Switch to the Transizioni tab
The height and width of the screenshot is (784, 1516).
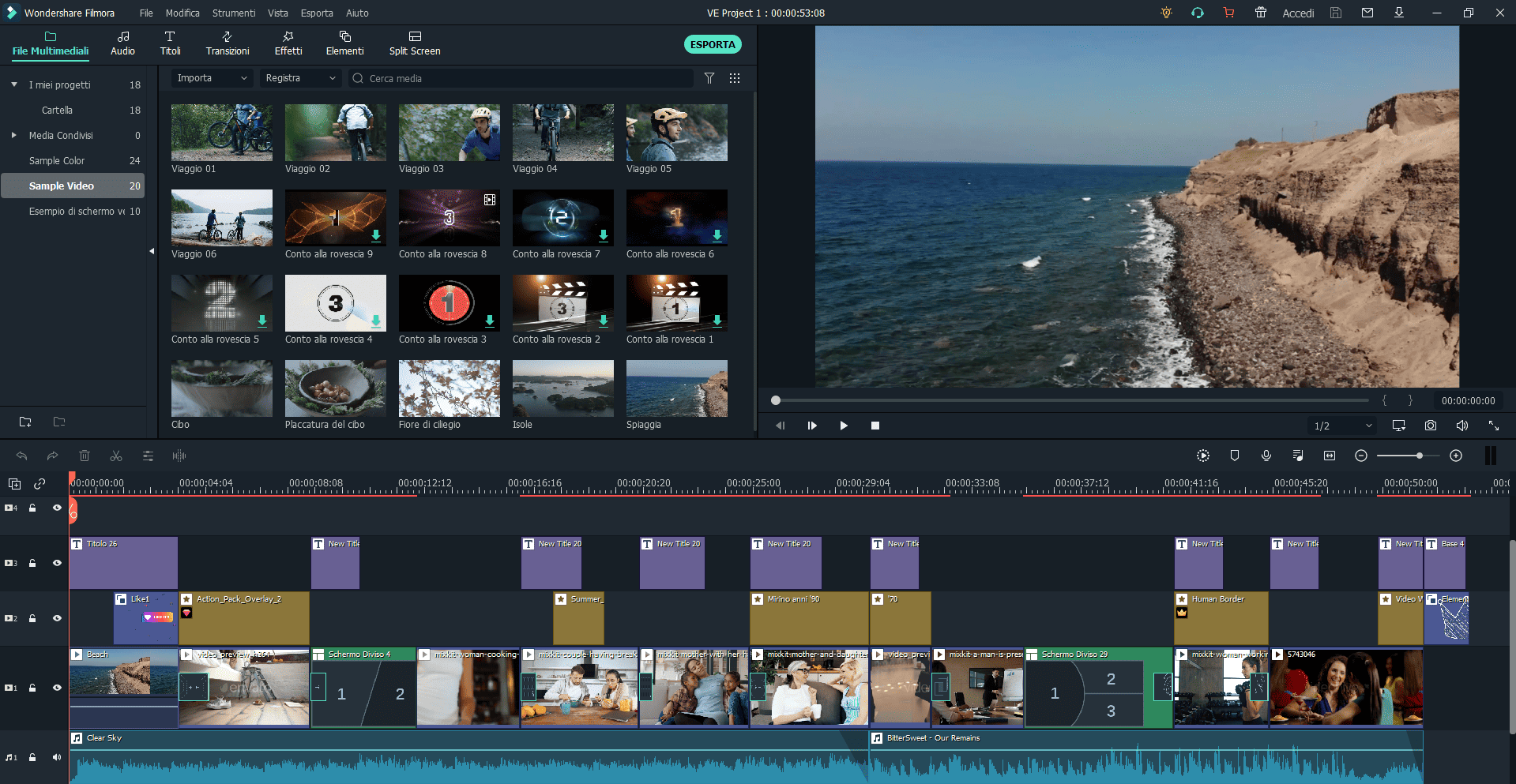(x=227, y=43)
